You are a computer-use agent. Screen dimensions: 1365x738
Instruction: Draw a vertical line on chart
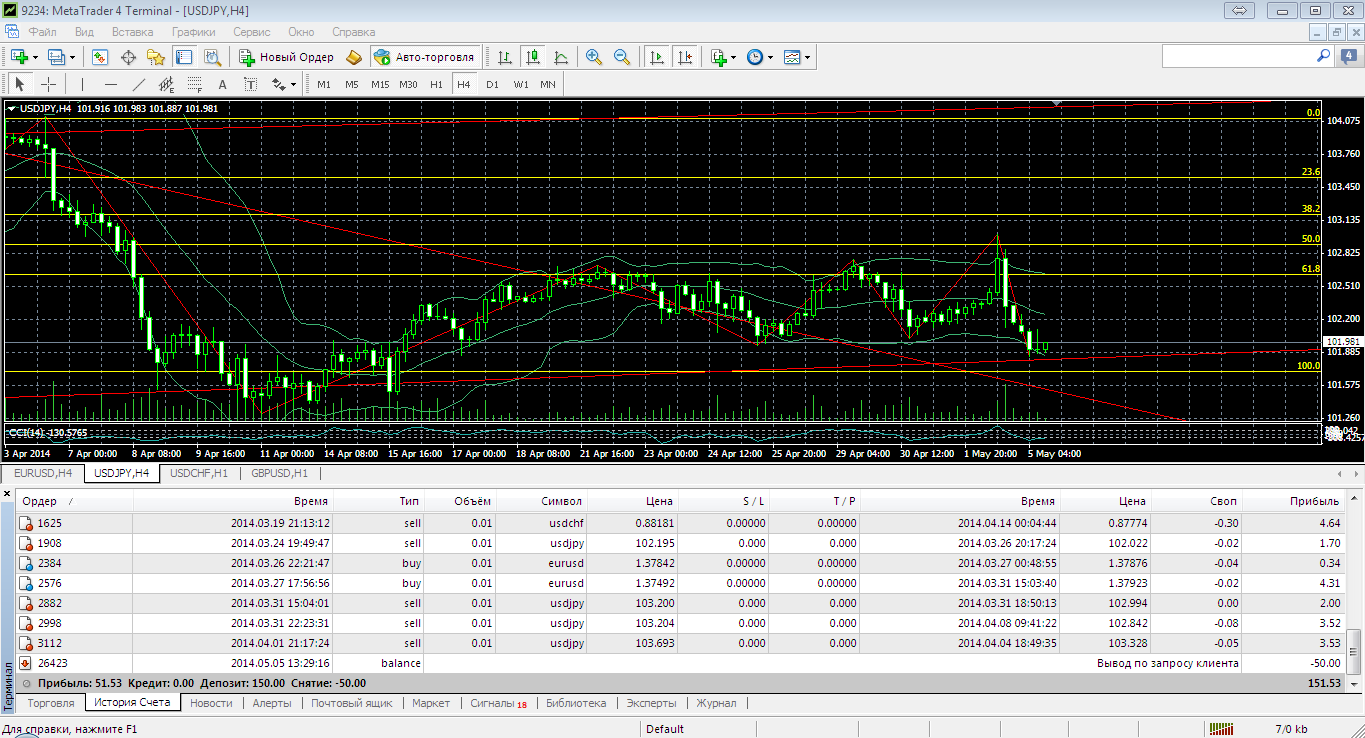[83, 84]
